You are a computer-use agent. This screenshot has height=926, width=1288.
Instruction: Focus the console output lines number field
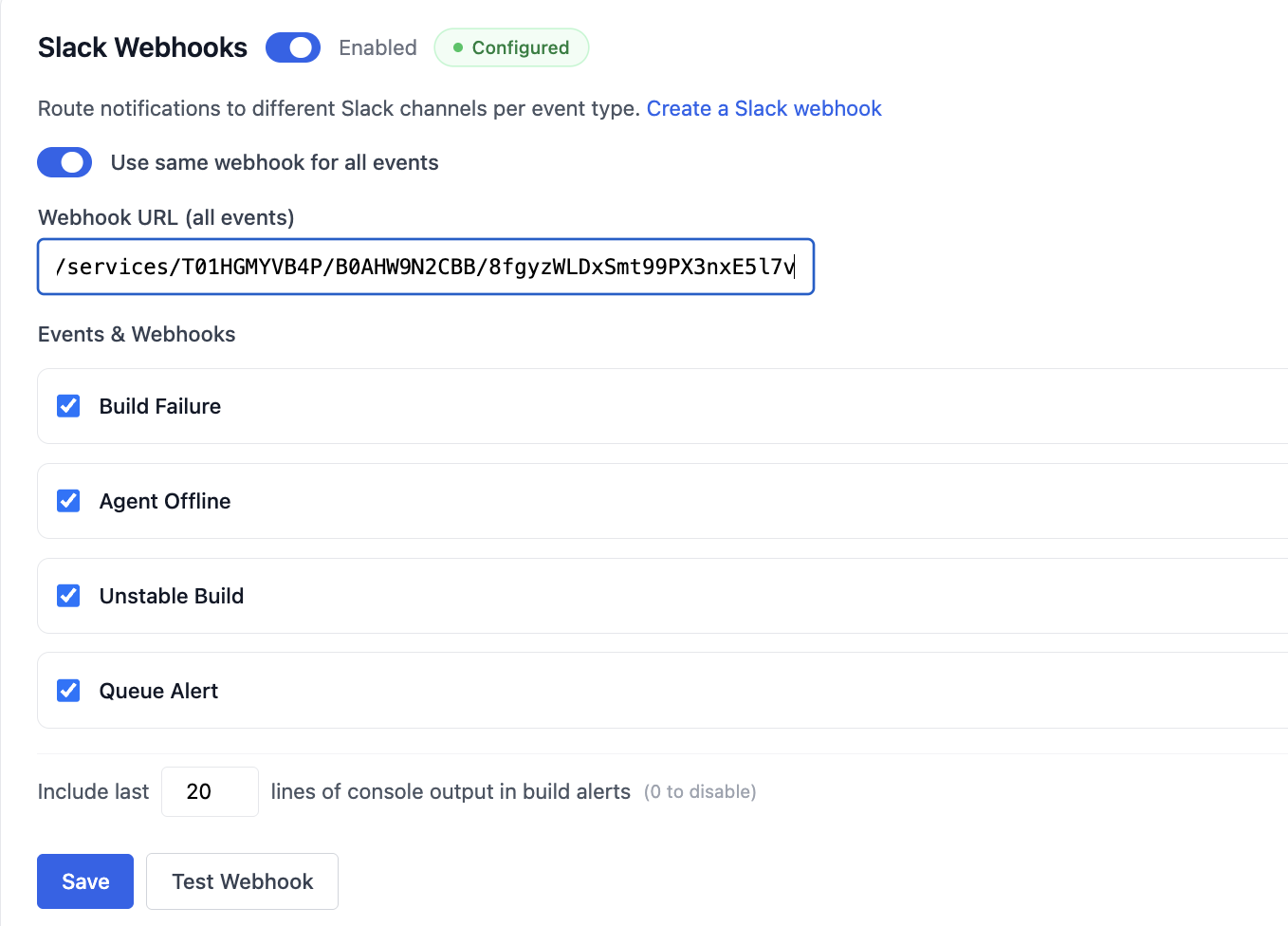[210, 791]
